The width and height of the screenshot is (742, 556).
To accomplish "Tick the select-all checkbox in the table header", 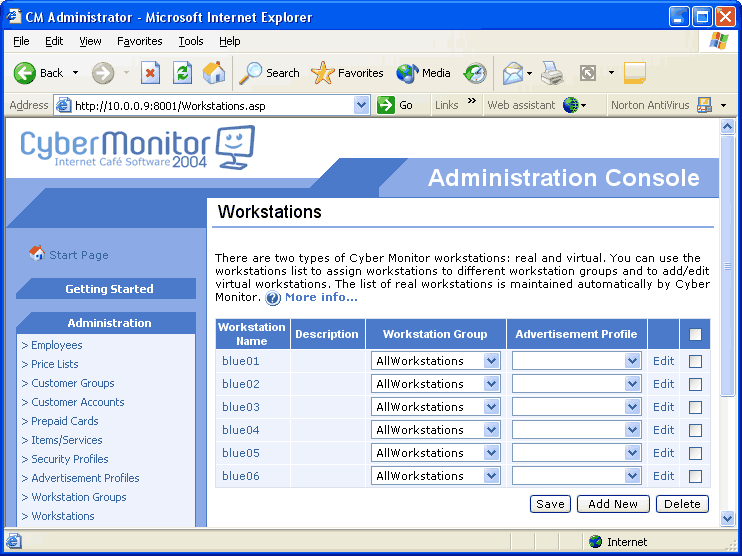I will [x=695, y=335].
